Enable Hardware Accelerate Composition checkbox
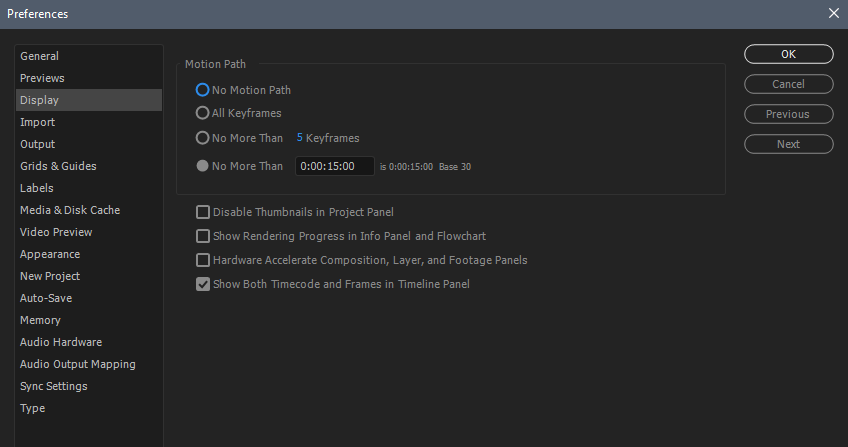 [203, 260]
